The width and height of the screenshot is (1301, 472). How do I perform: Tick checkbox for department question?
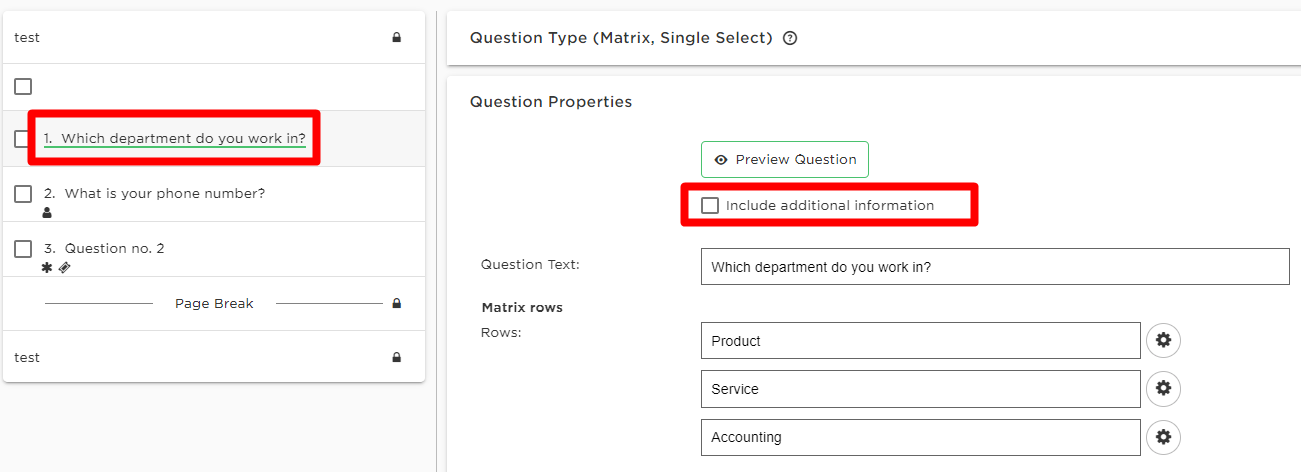(x=22, y=139)
